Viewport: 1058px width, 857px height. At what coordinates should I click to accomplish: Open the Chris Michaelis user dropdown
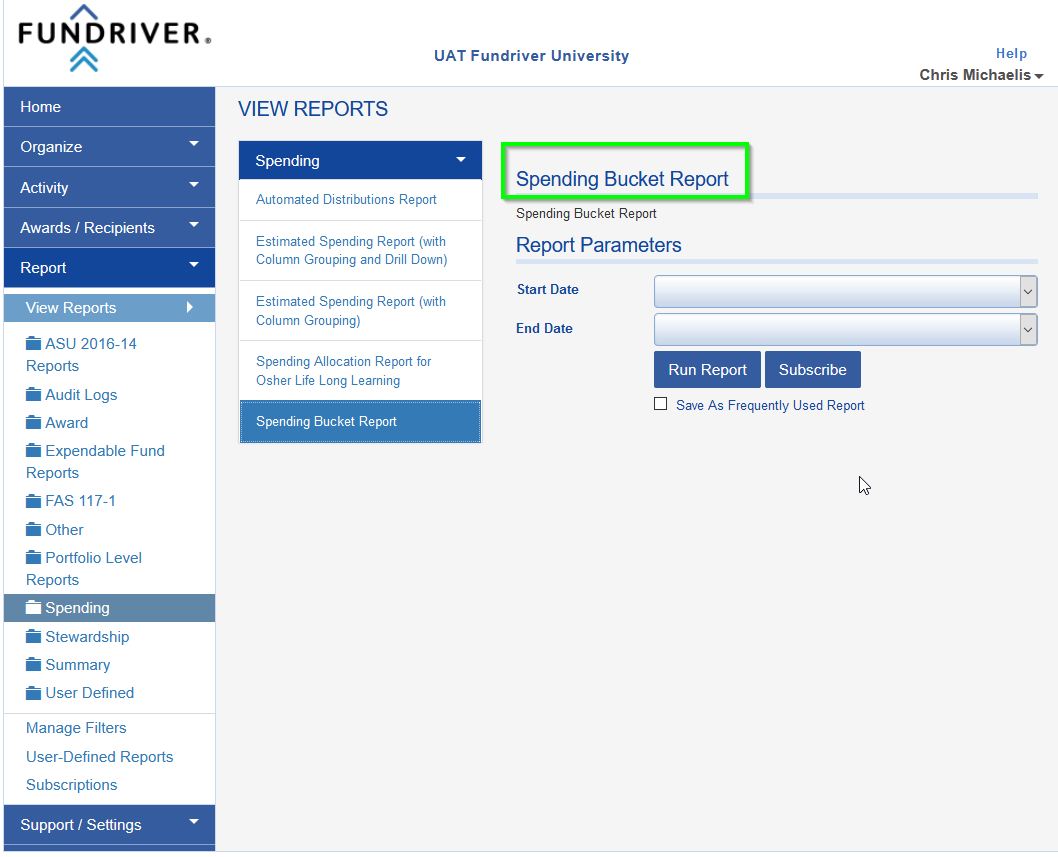pyautogui.click(x=980, y=75)
